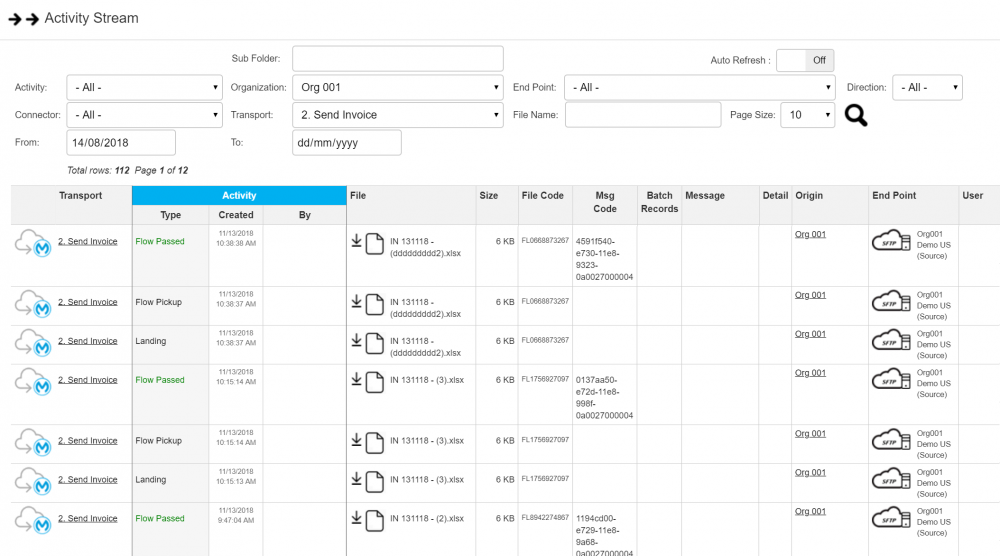Click the From date field showing 14/08/2018
The height and width of the screenshot is (556, 1000).
[x=121, y=143]
